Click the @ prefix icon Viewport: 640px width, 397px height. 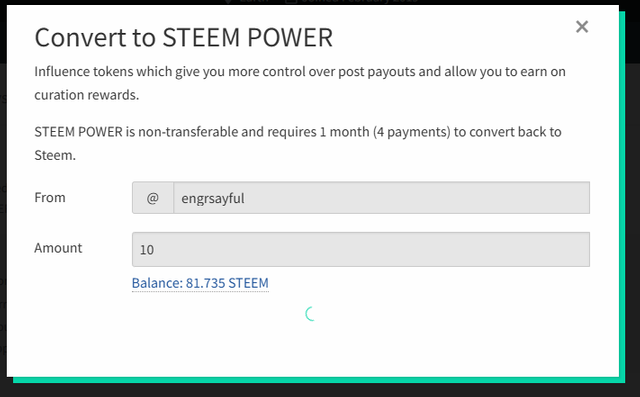[153, 198]
